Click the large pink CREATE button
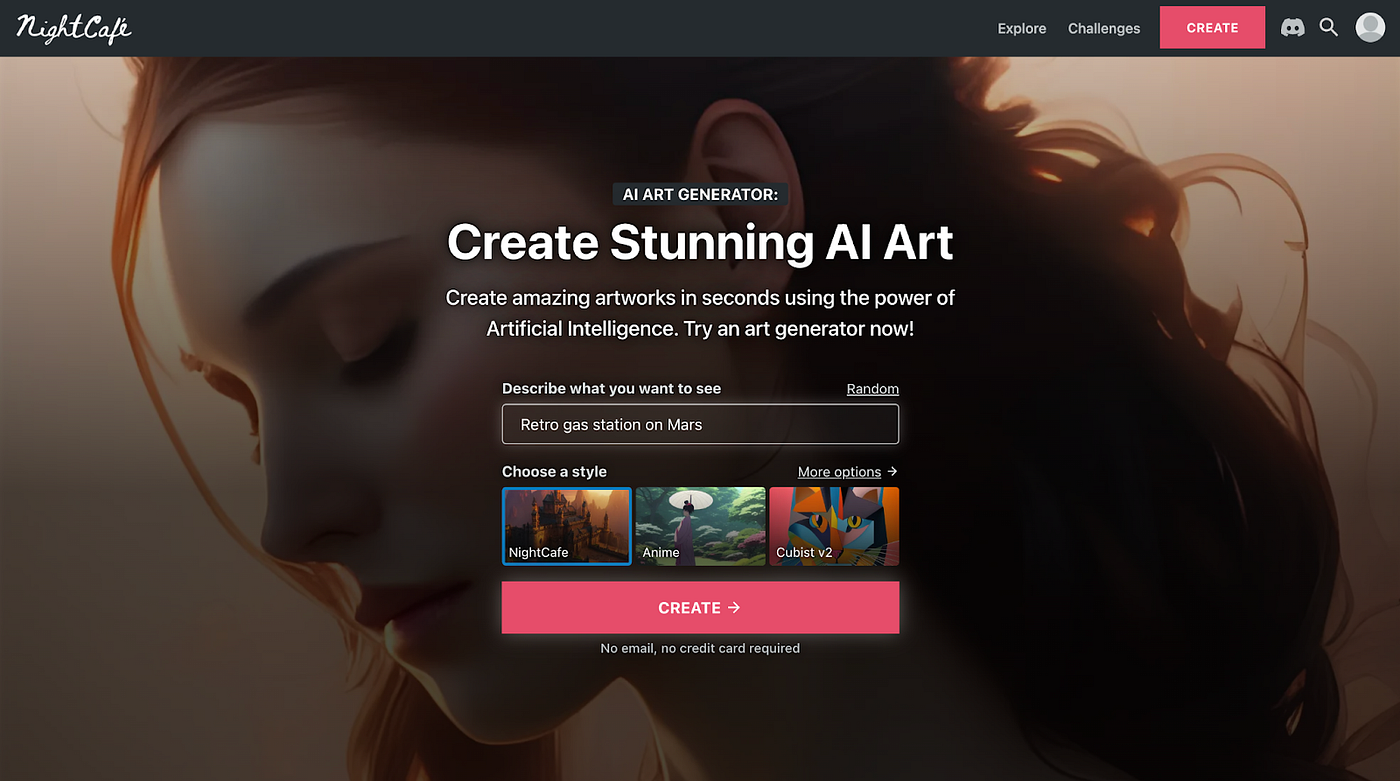 tap(700, 607)
